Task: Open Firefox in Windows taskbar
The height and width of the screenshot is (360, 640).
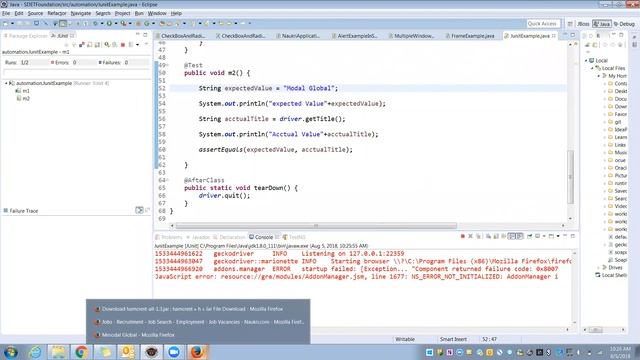Action: coord(197,352)
